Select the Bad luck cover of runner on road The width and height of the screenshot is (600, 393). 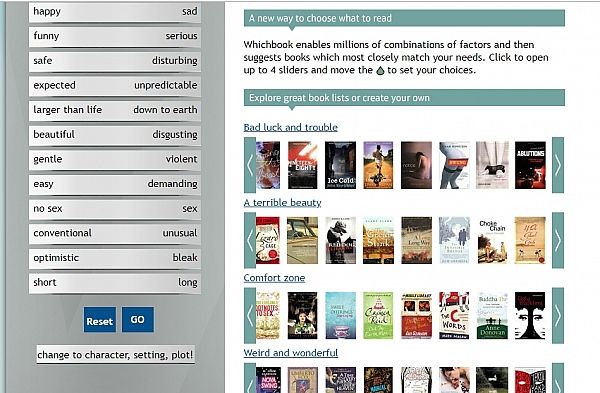[378, 165]
